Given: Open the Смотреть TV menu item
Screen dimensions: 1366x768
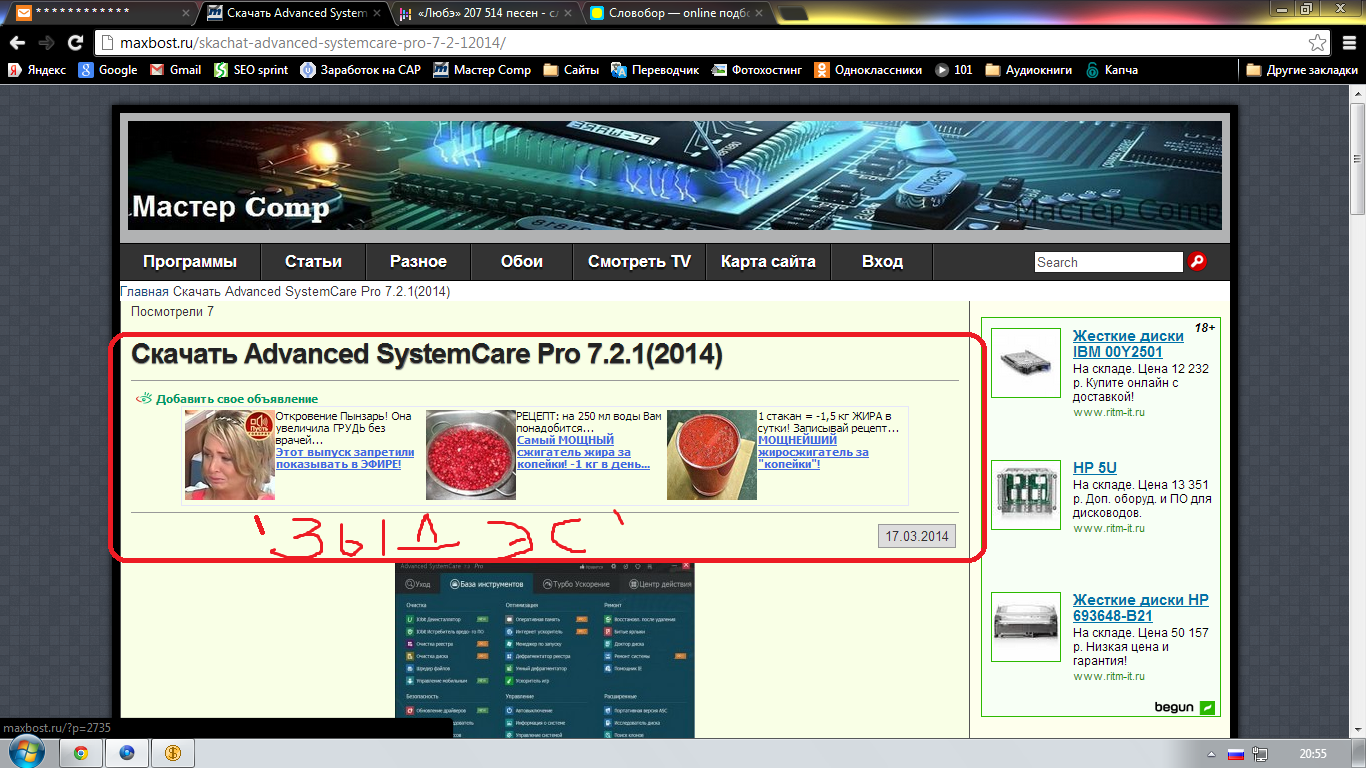Looking at the screenshot, I should tap(639, 262).
